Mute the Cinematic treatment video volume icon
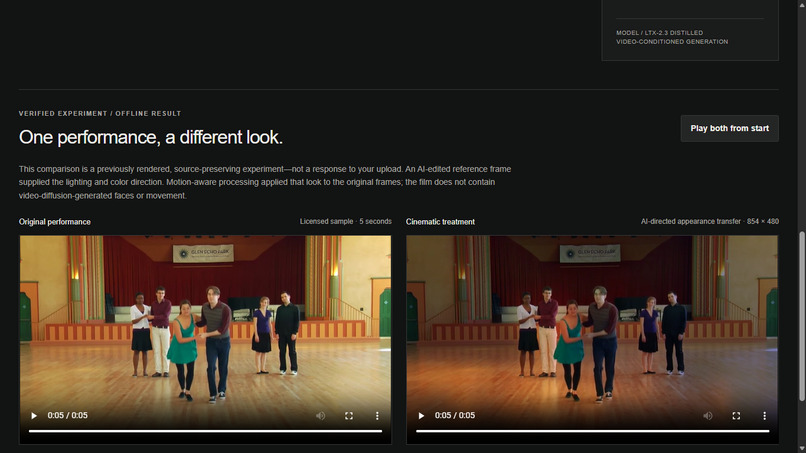The height and width of the screenshot is (453, 806). click(708, 415)
